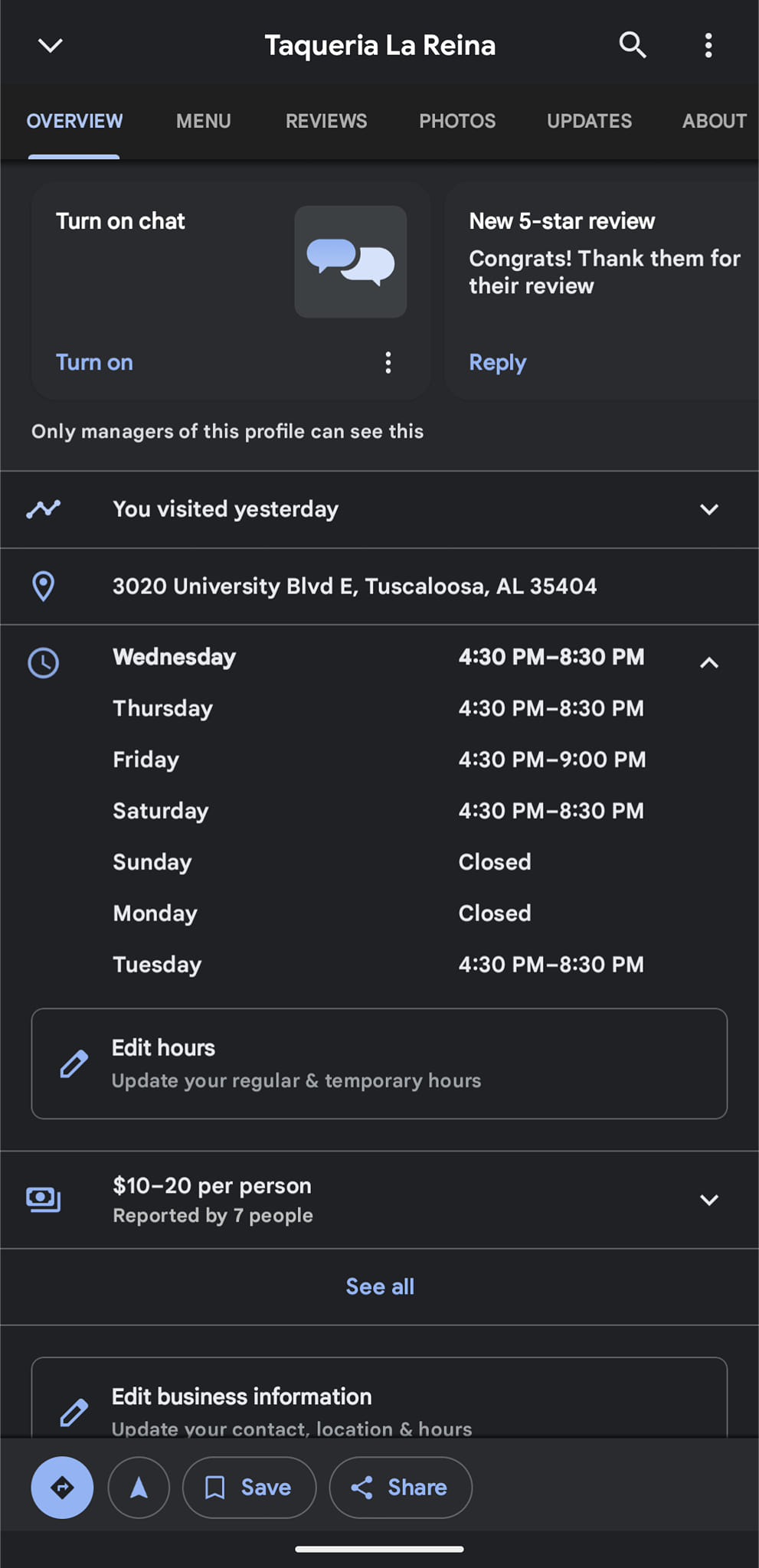Screen dimensions: 759x1568
Task: Start navigation with the arrow button
Action: (x=139, y=1487)
